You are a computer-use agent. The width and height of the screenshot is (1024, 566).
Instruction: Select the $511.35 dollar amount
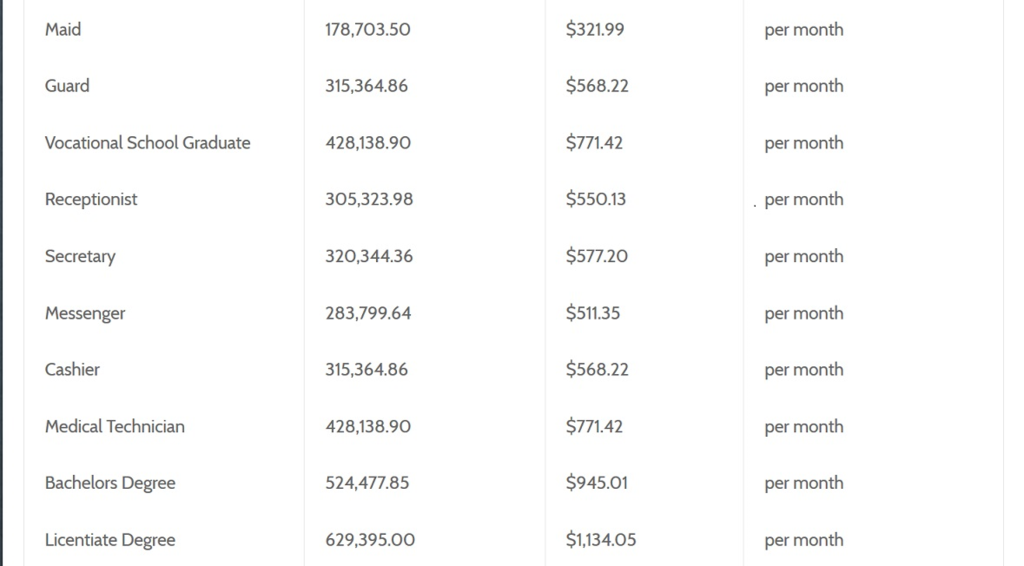592,313
